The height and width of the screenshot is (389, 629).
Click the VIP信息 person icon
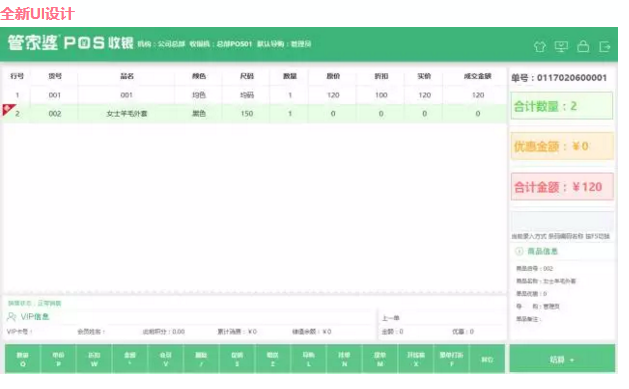[11, 317]
